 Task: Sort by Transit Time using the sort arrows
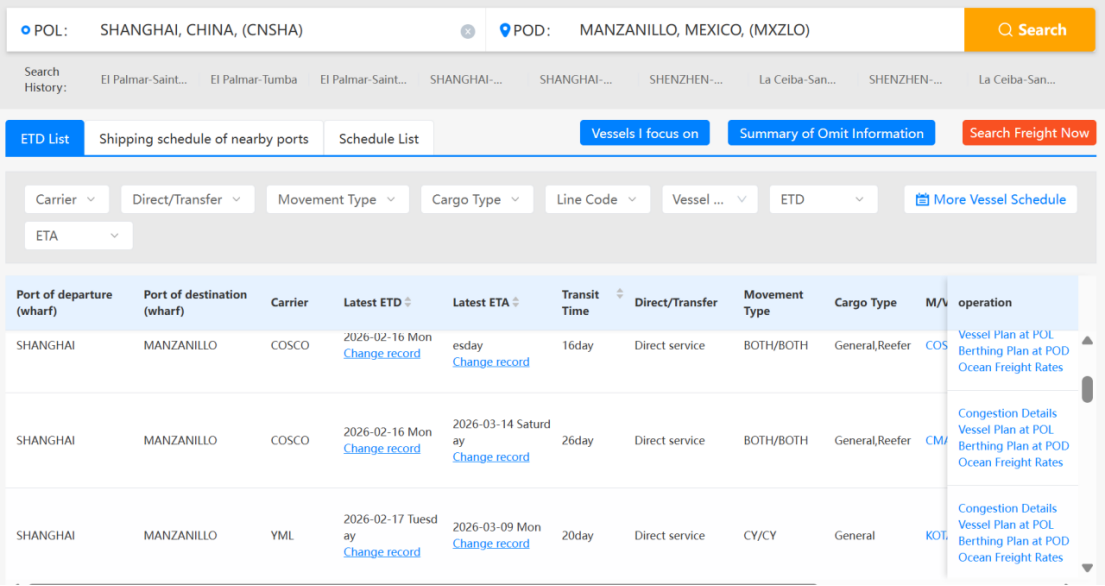618,294
